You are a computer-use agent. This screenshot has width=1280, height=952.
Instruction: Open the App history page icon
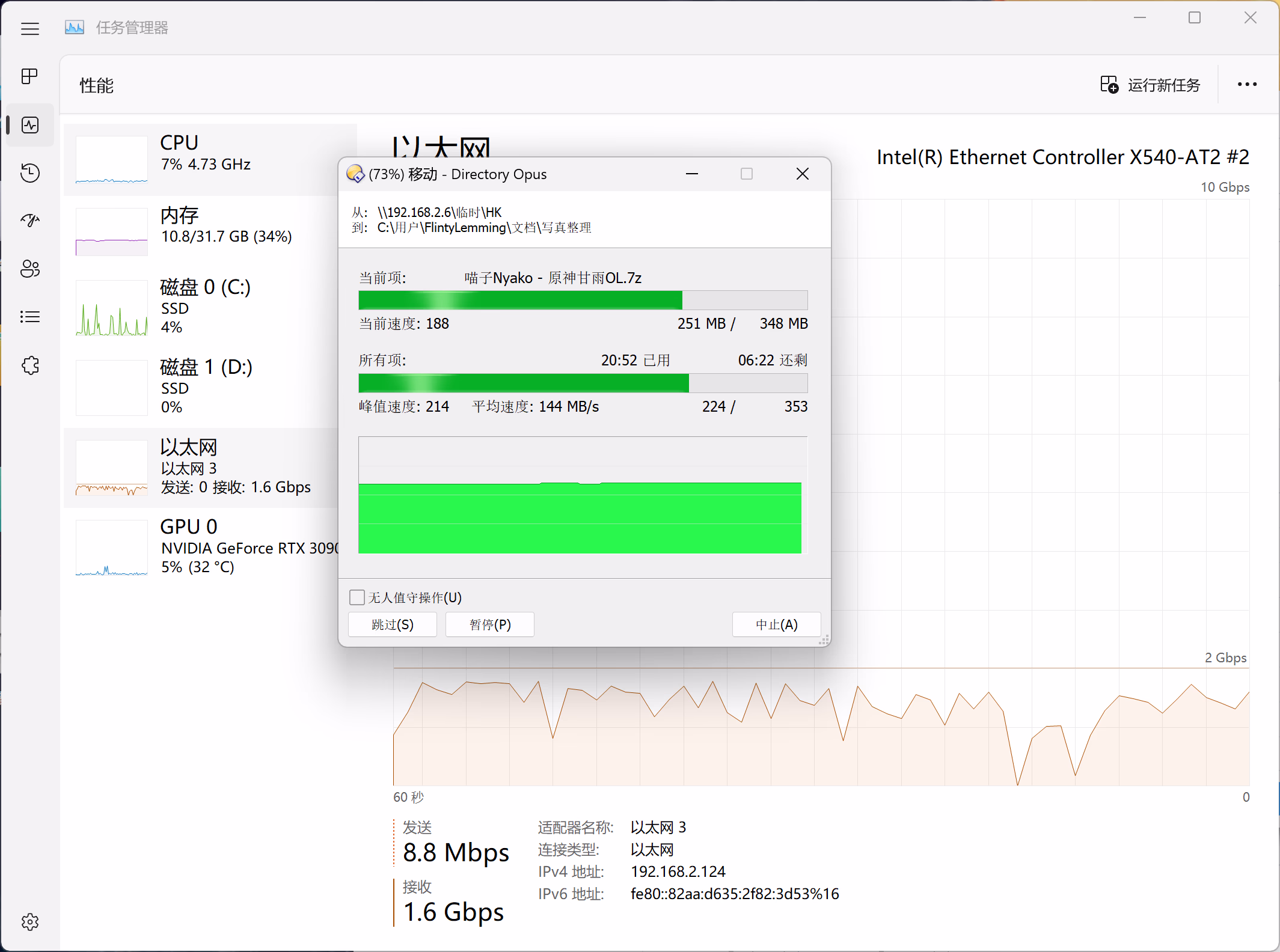[29, 173]
